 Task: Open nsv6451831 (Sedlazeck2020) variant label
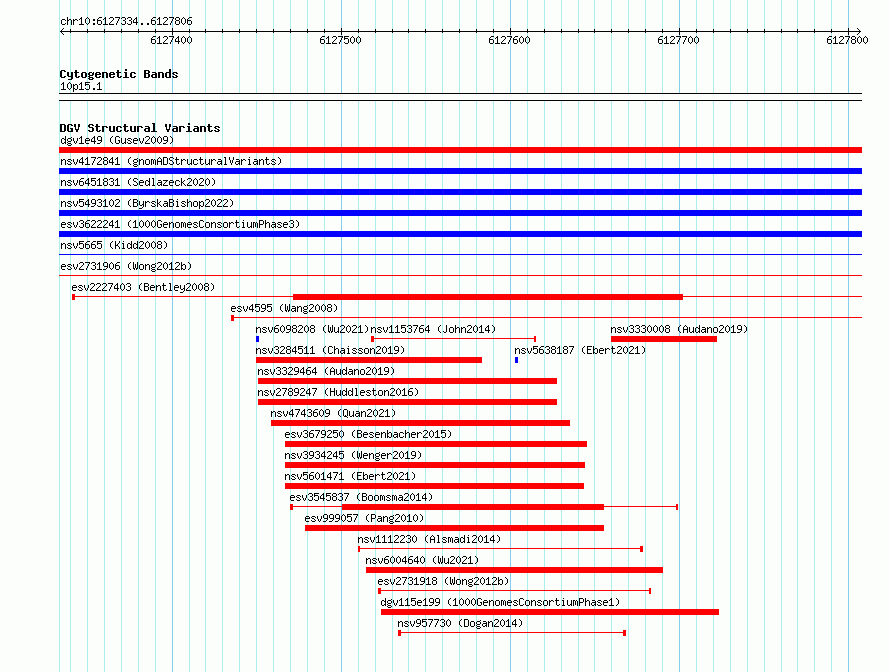138,182
